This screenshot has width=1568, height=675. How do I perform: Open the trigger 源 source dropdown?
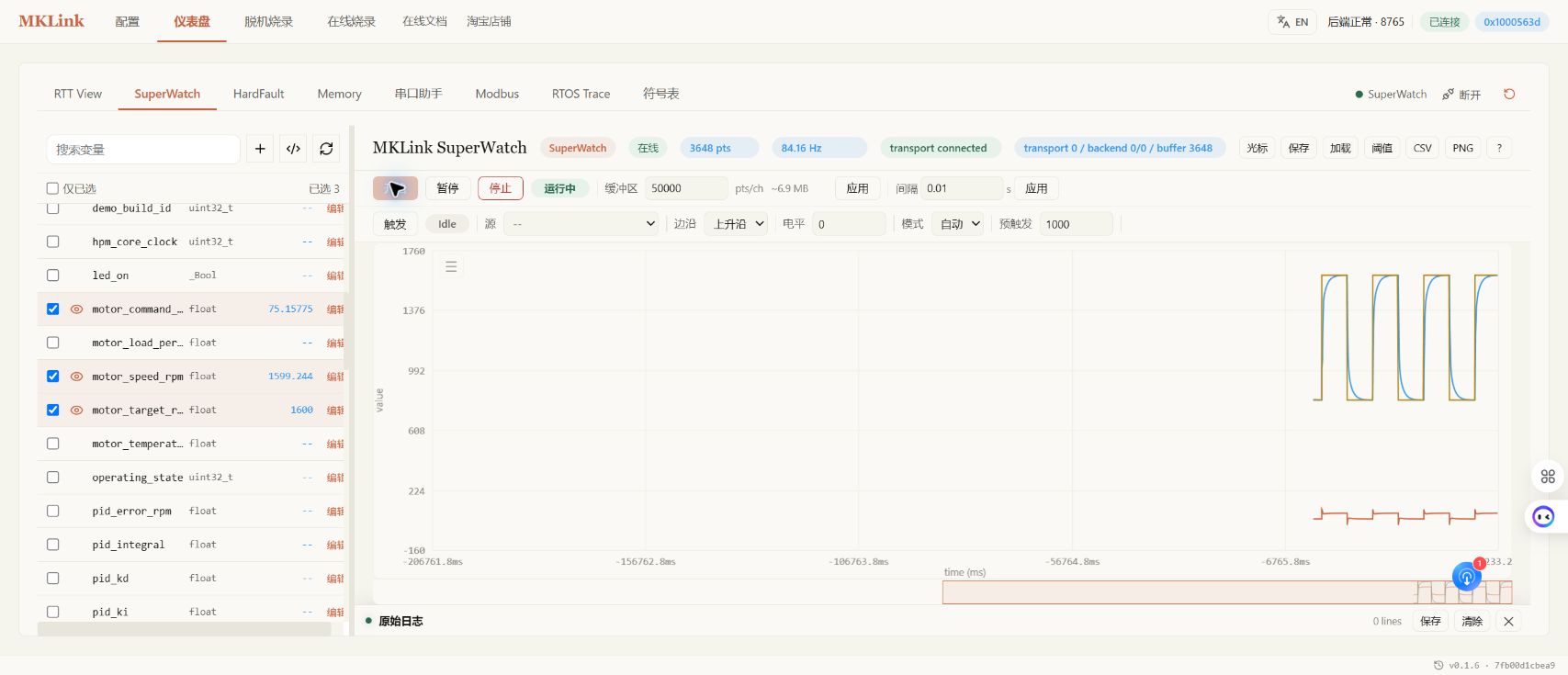[582, 224]
